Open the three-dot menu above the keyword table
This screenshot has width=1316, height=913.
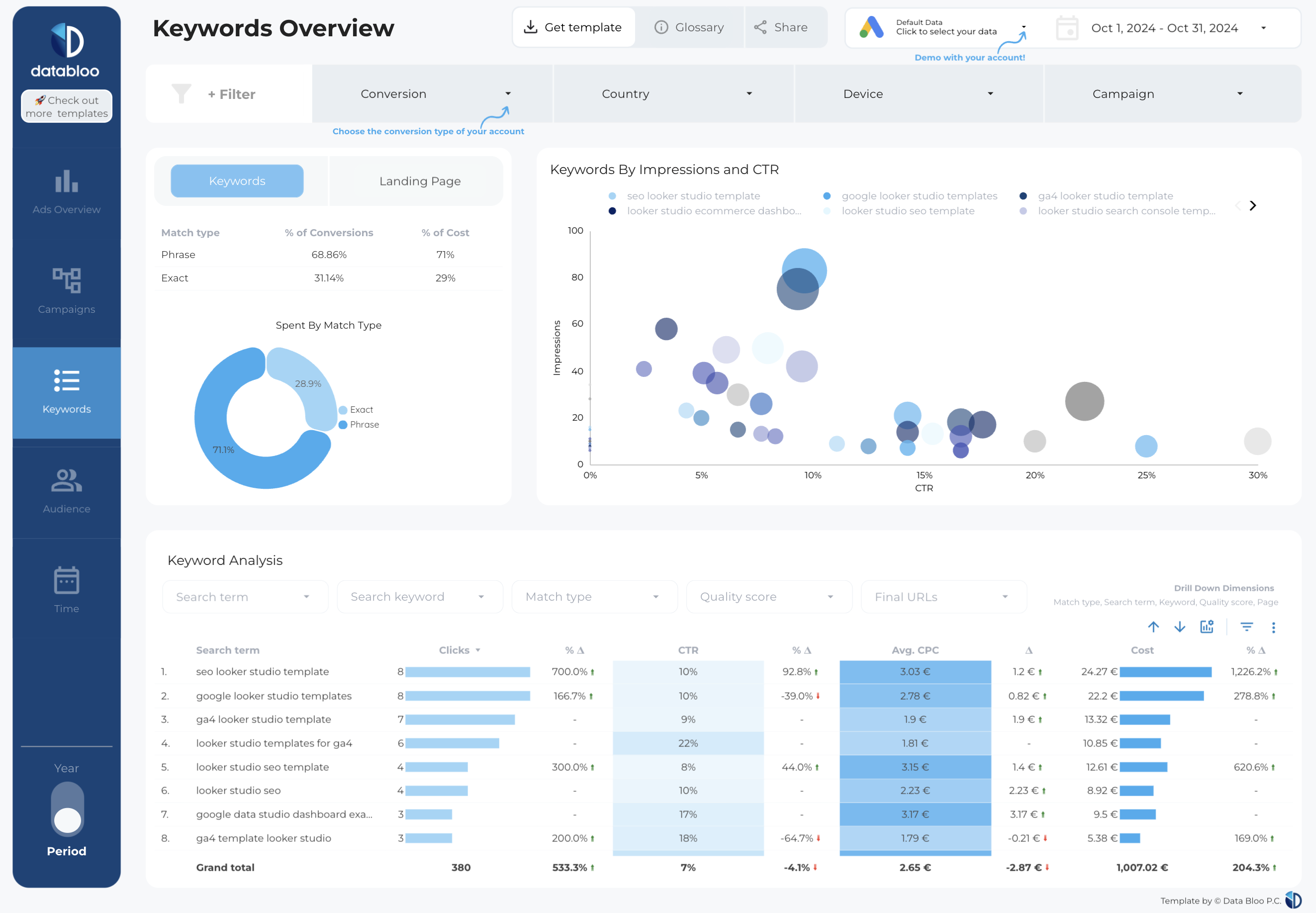(1274, 627)
